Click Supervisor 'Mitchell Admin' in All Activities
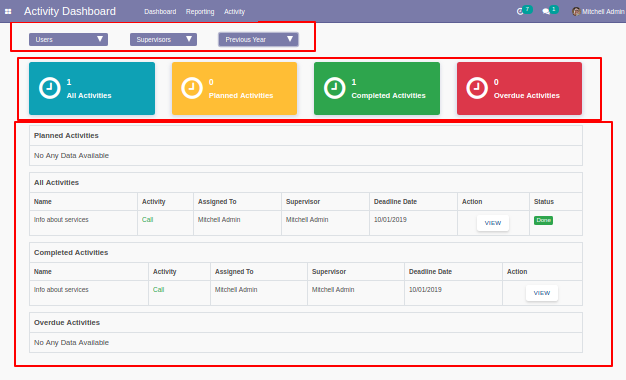 tap(307, 220)
